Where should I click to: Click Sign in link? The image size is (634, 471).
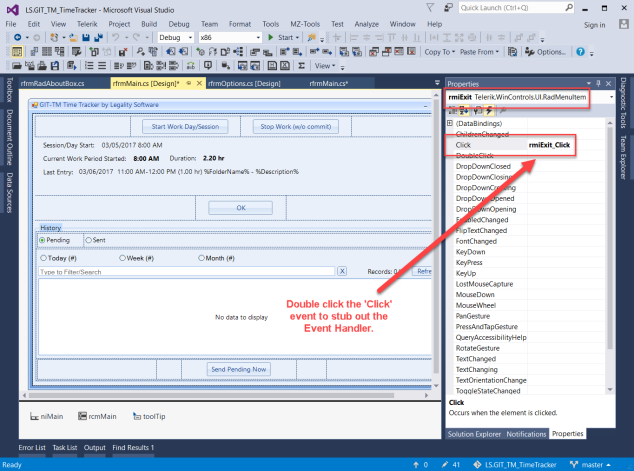[x=594, y=25]
